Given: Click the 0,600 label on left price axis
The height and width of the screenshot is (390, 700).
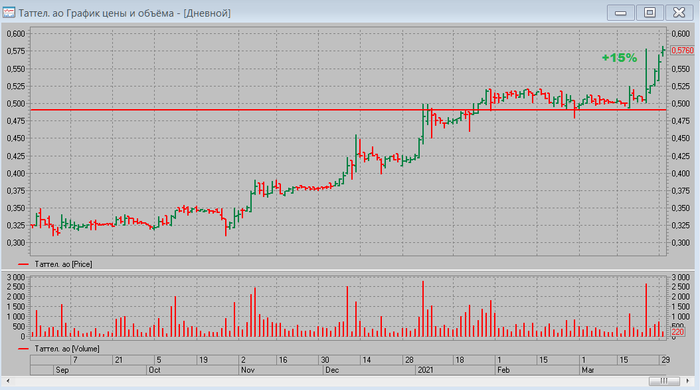Looking at the screenshot, I should coord(16,34).
